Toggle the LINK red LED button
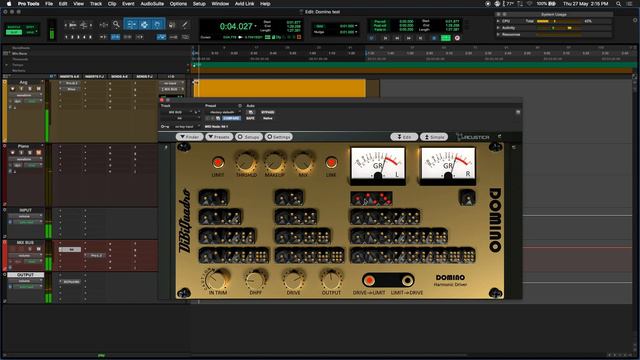 click(331, 163)
